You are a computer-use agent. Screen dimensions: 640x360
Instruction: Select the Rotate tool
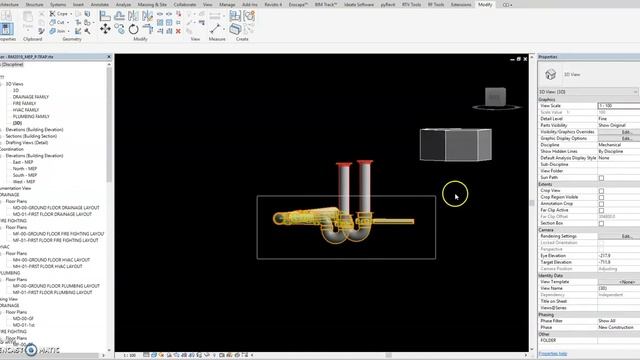click(133, 29)
